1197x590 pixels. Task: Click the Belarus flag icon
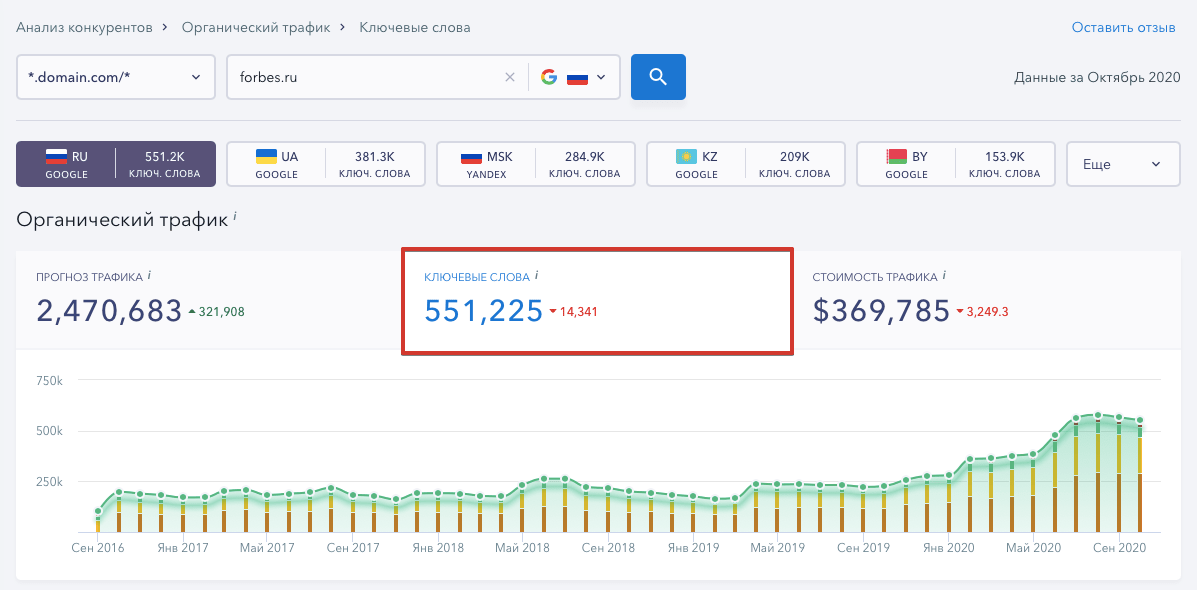tap(895, 157)
